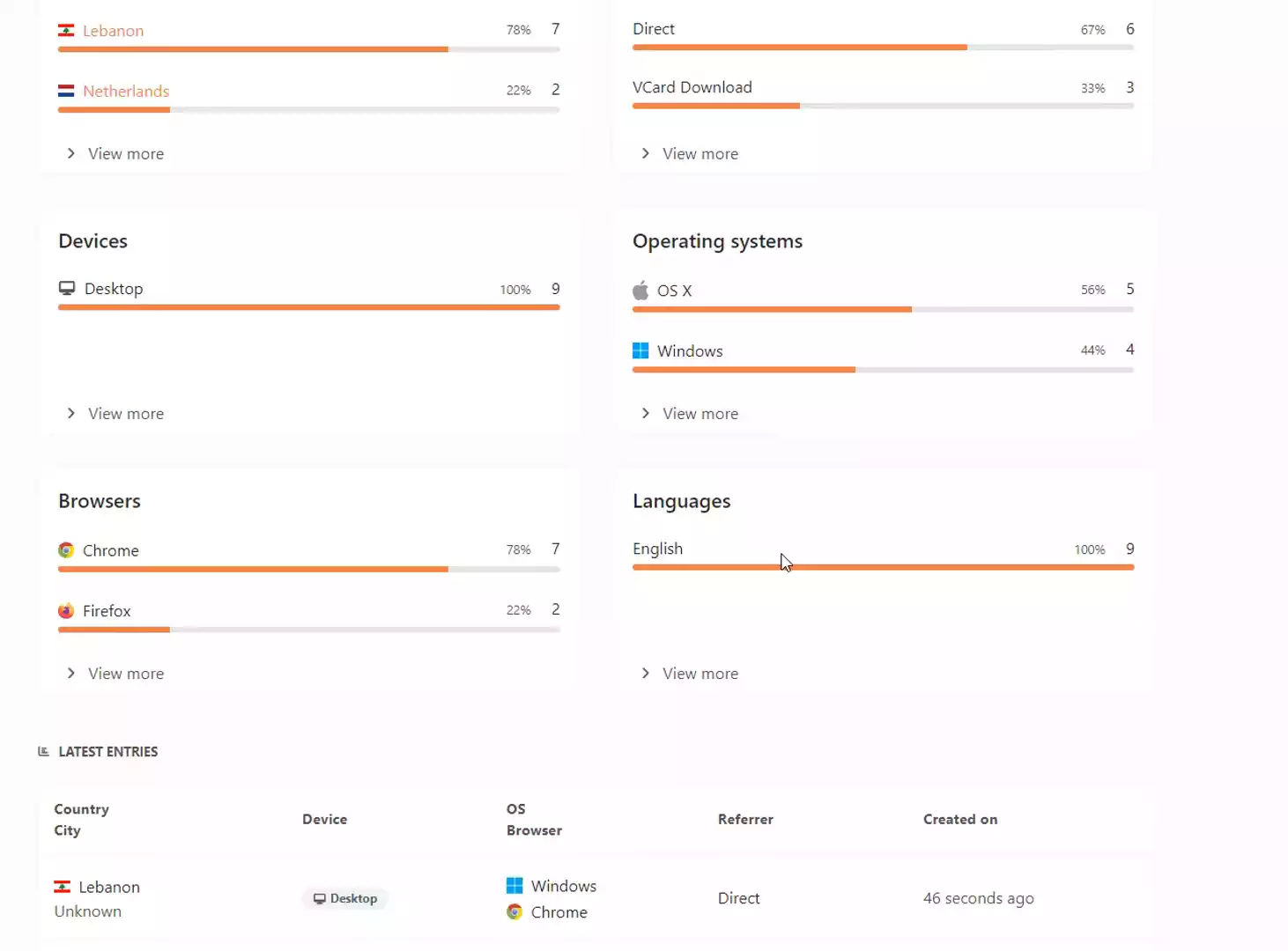Click the Lebanon progress bar

click(309, 49)
